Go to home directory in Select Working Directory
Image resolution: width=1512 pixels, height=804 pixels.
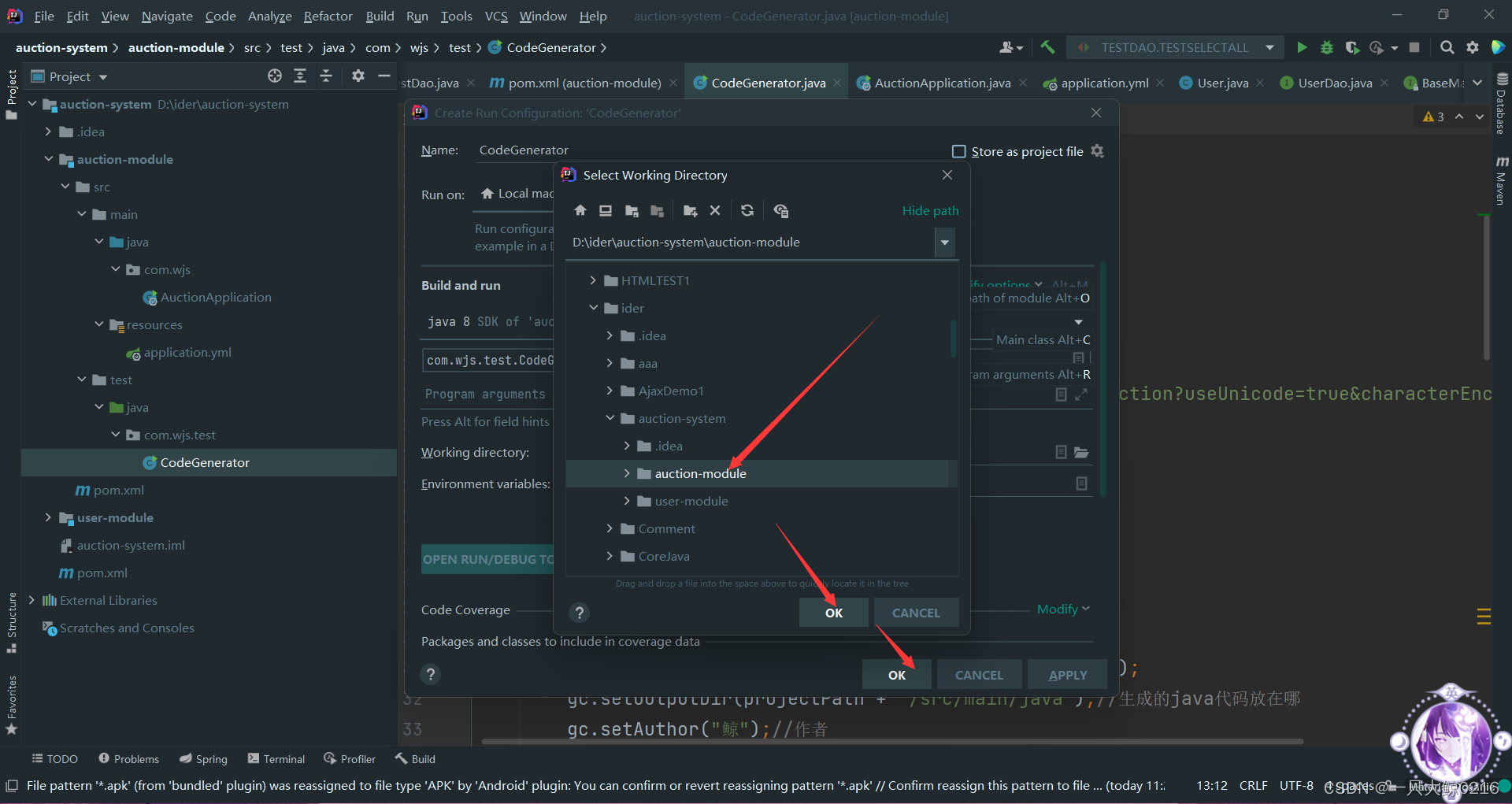pyautogui.click(x=580, y=210)
